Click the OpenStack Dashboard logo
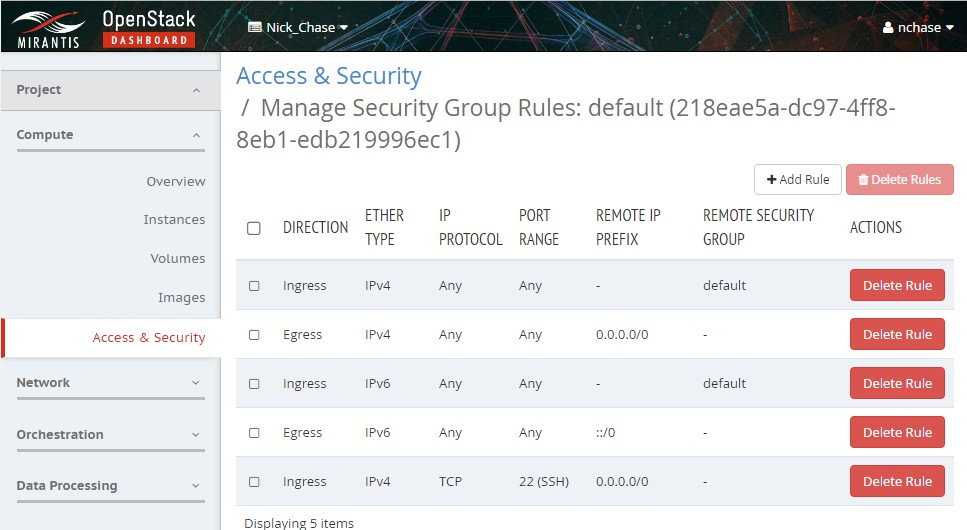This screenshot has height=530, width=967. 149,28
